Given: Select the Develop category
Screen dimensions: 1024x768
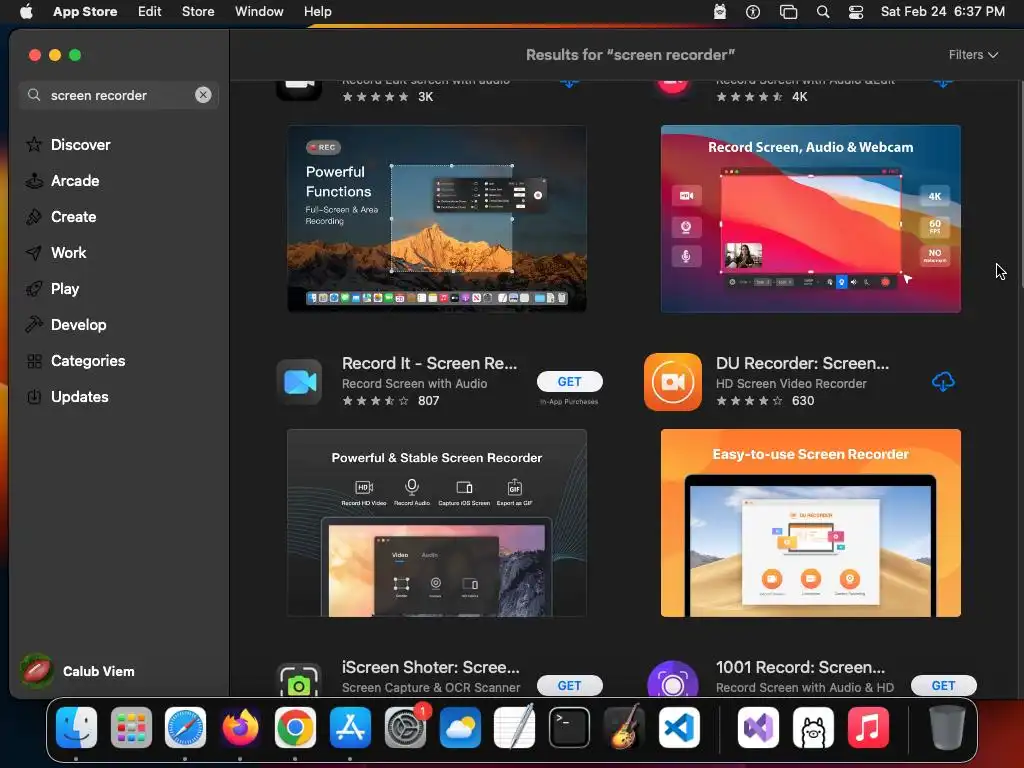Looking at the screenshot, I should 78,325.
